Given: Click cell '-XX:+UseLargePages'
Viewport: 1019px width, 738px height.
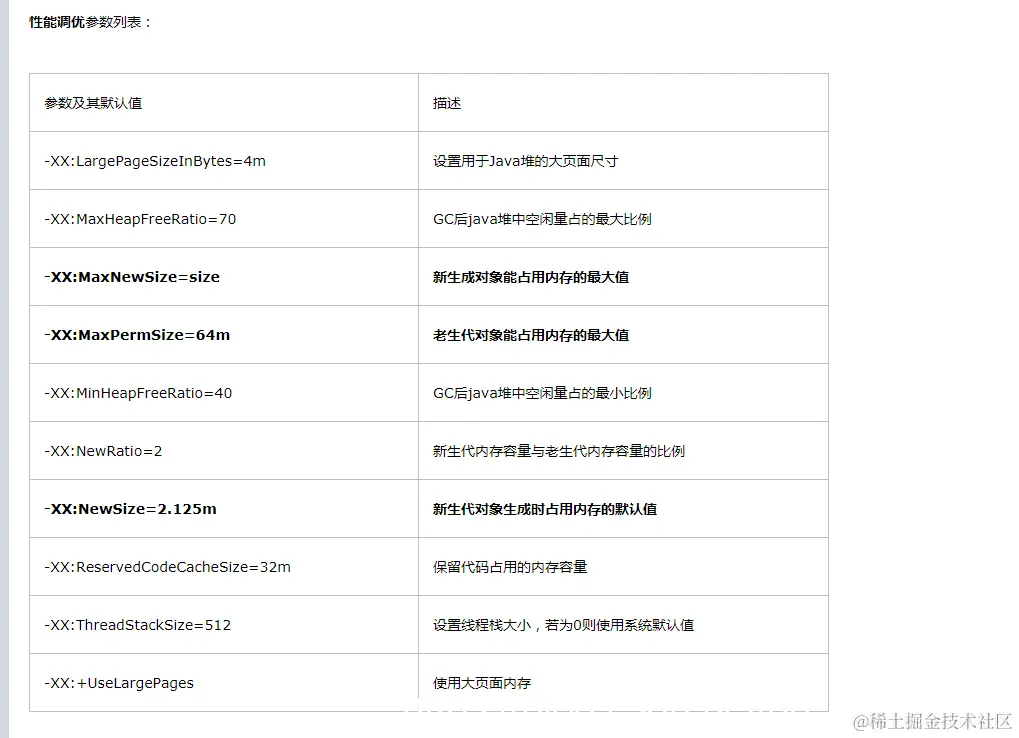Looking at the screenshot, I should point(119,683).
